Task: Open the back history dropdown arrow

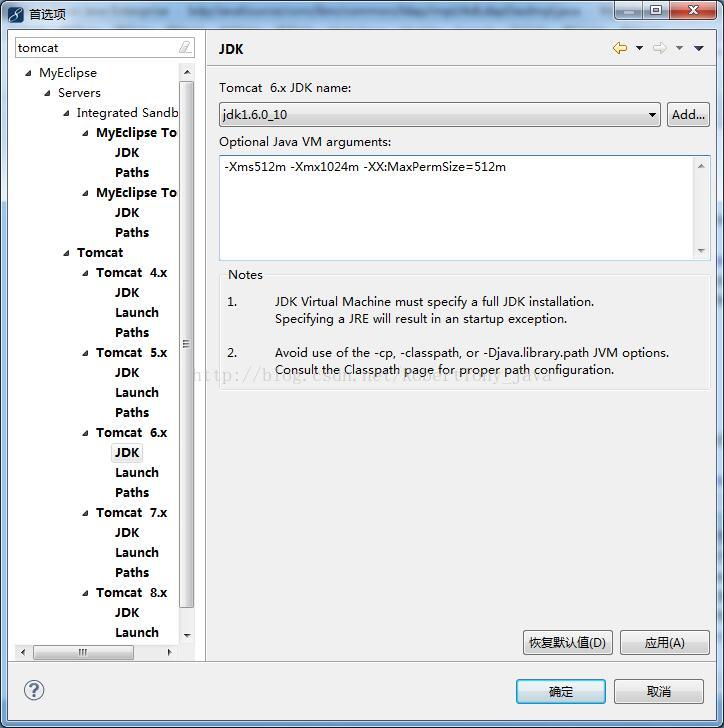Action: point(639,48)
